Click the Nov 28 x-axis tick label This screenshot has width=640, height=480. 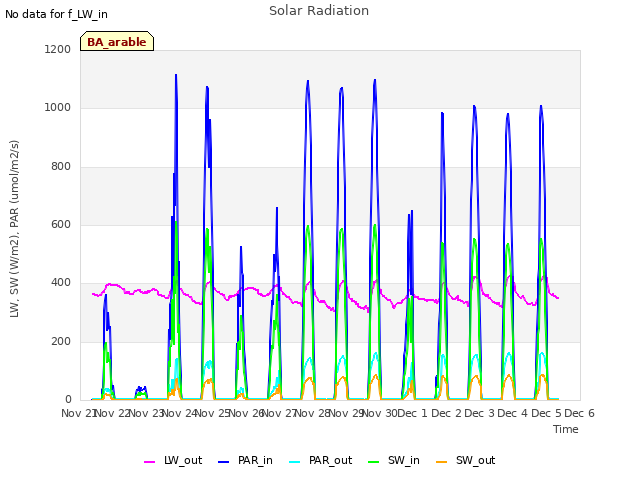tap(313, 413)
